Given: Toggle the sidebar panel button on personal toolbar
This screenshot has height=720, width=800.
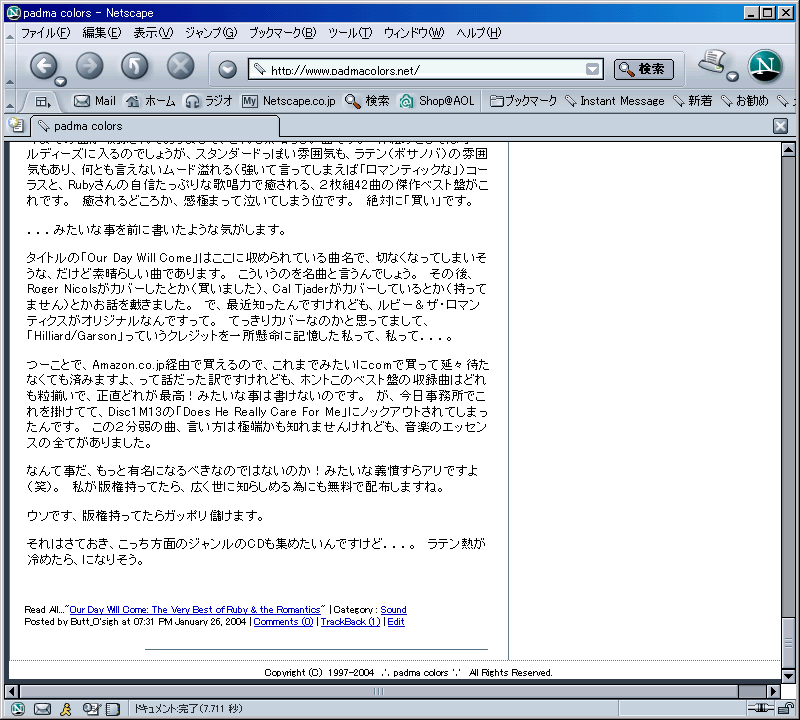Looking at the screenshot, I should [x=43, y=102].
